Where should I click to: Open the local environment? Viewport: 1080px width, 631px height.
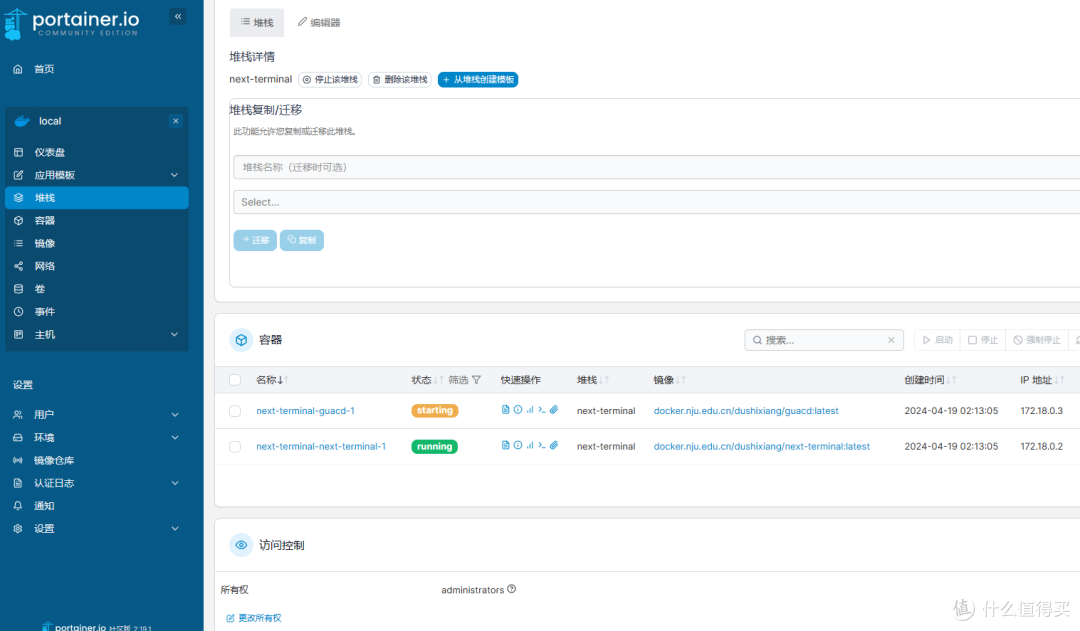pos(50,121)
